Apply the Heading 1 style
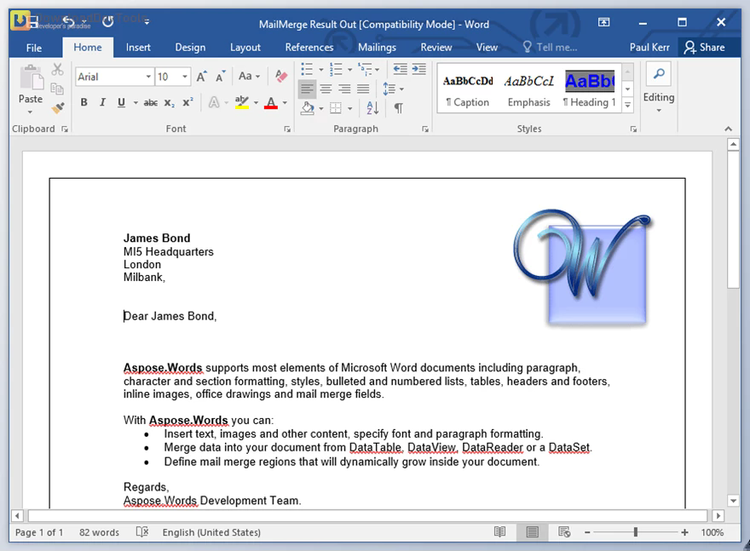Viewport: 750px width, 551px height. click(x=589, y=89)
